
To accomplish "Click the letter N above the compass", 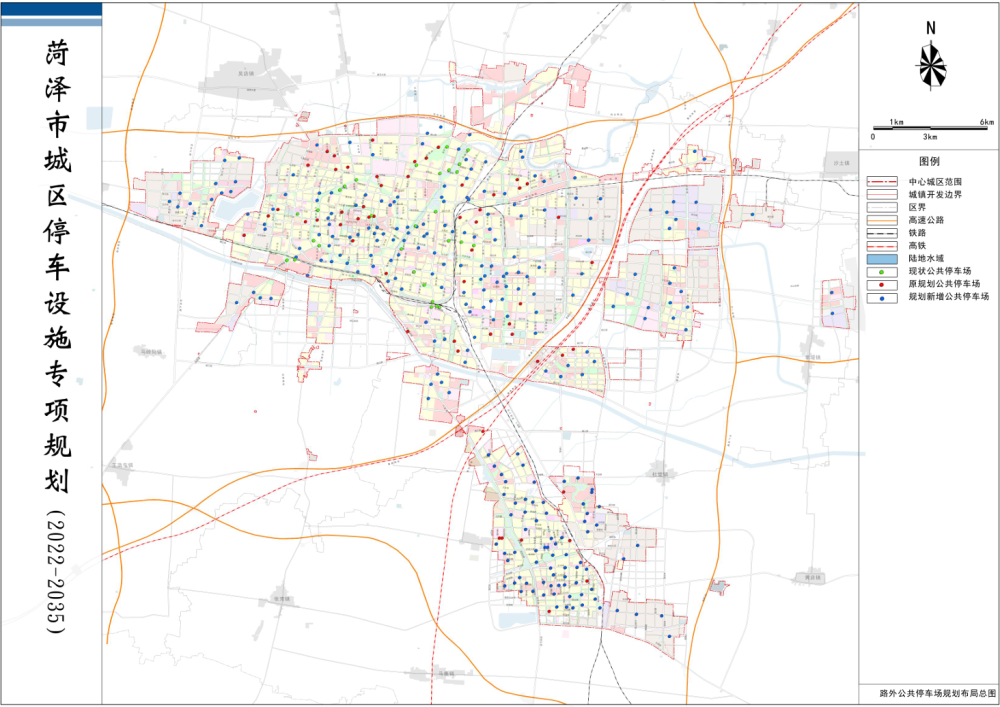I will pos(930,28).
